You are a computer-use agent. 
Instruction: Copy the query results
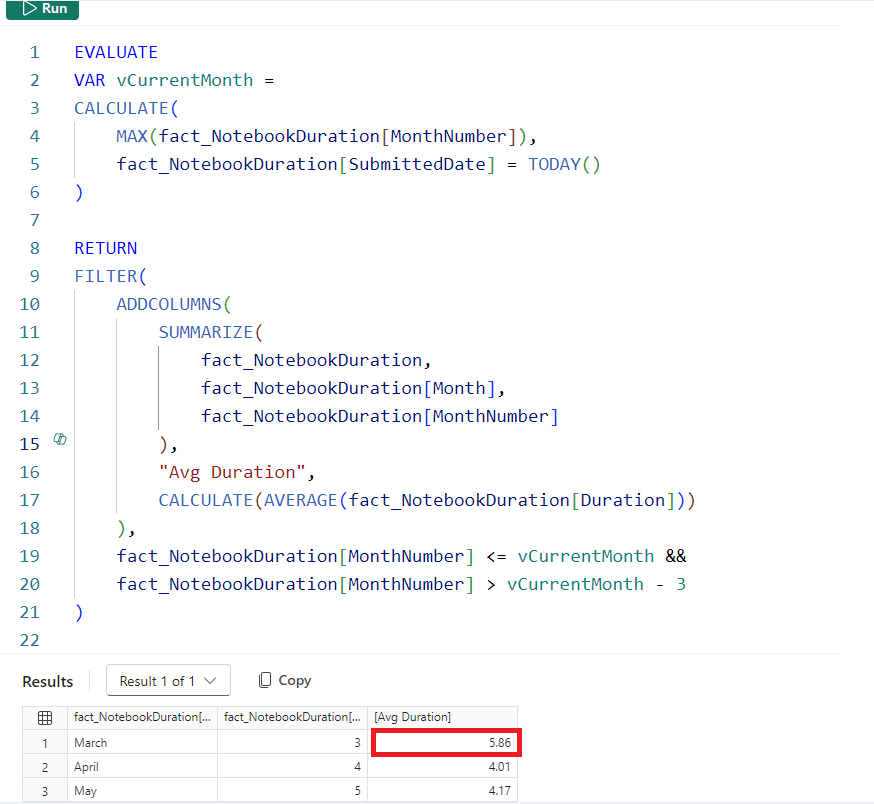284,681
